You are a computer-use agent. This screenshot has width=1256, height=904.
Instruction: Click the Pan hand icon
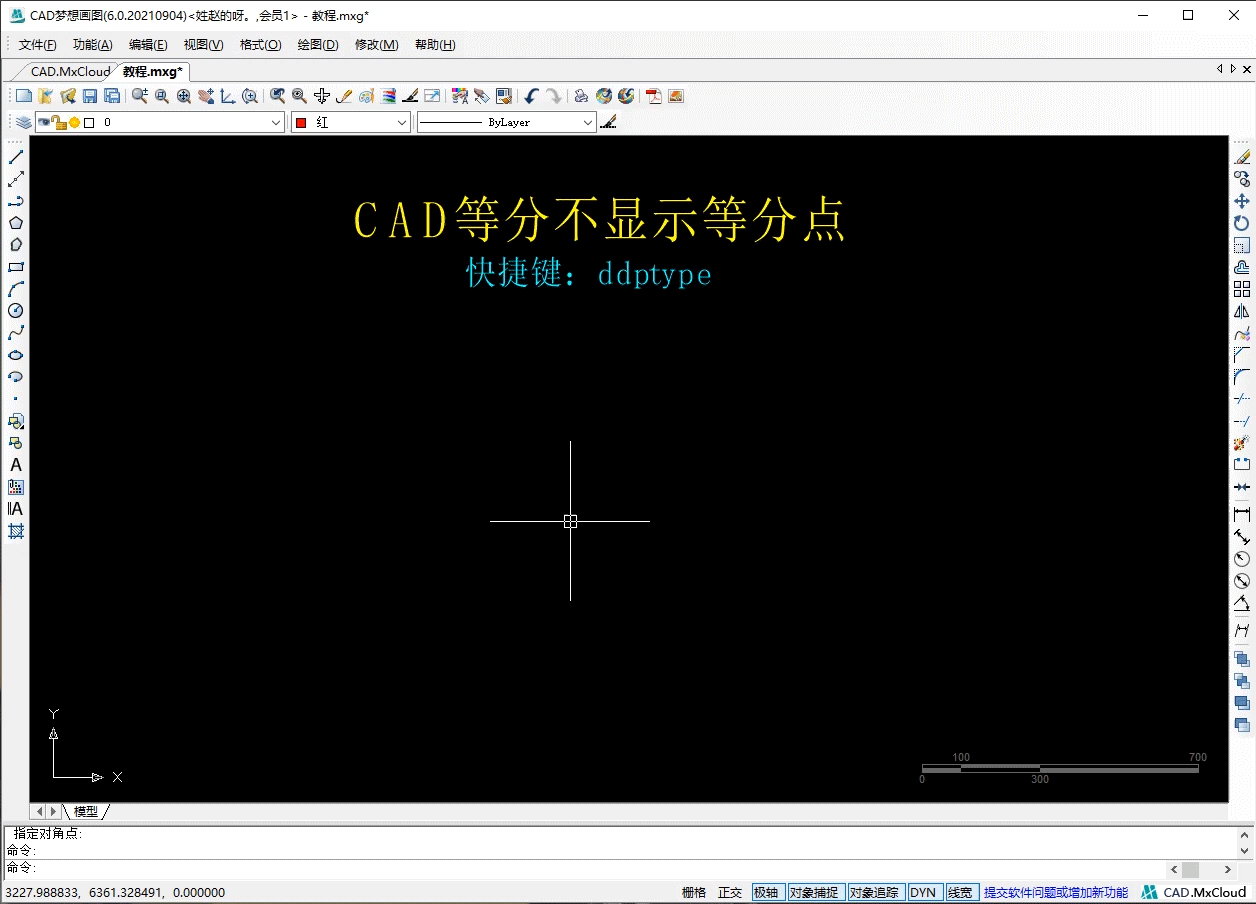coord(206,95)
